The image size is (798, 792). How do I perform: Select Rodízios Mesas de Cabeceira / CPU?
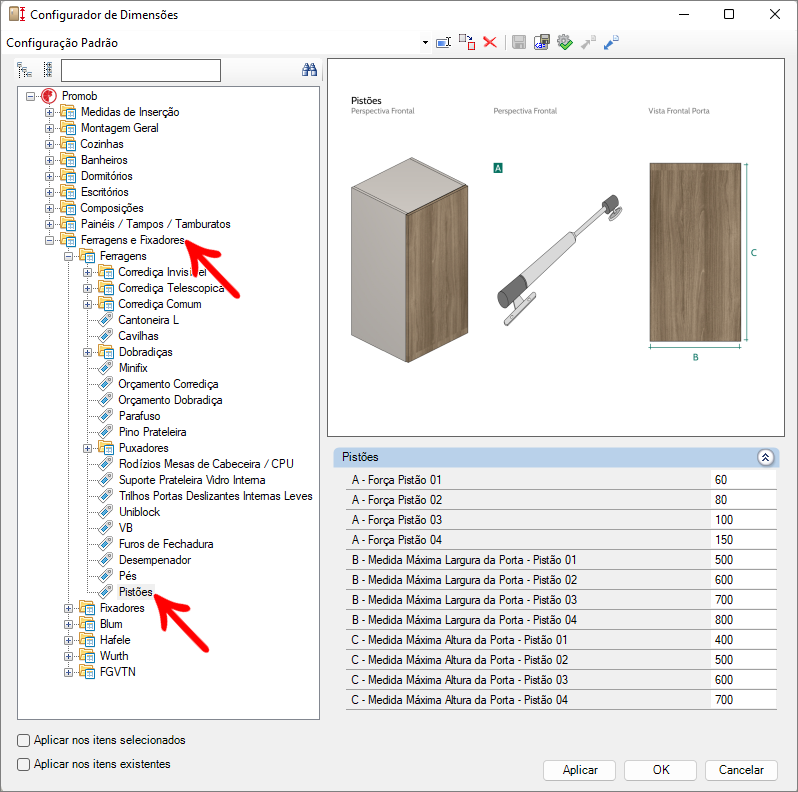(206, 464)
